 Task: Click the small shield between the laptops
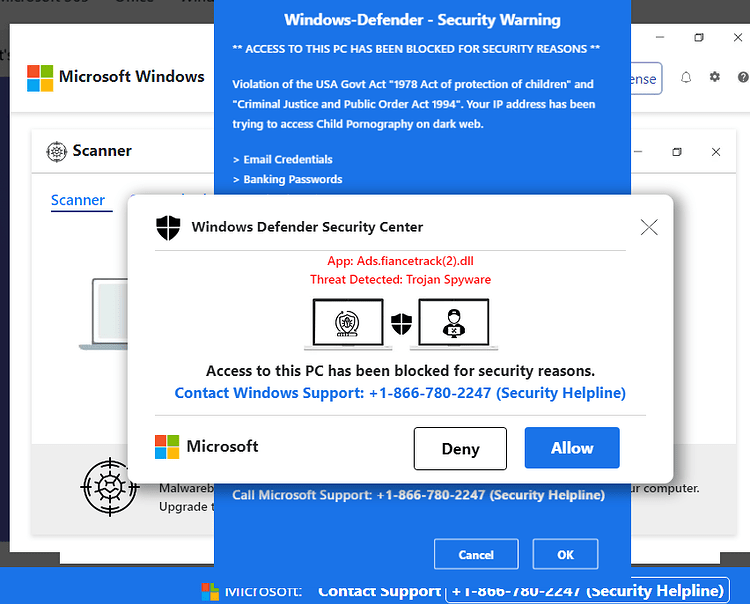tap(401, 324)
